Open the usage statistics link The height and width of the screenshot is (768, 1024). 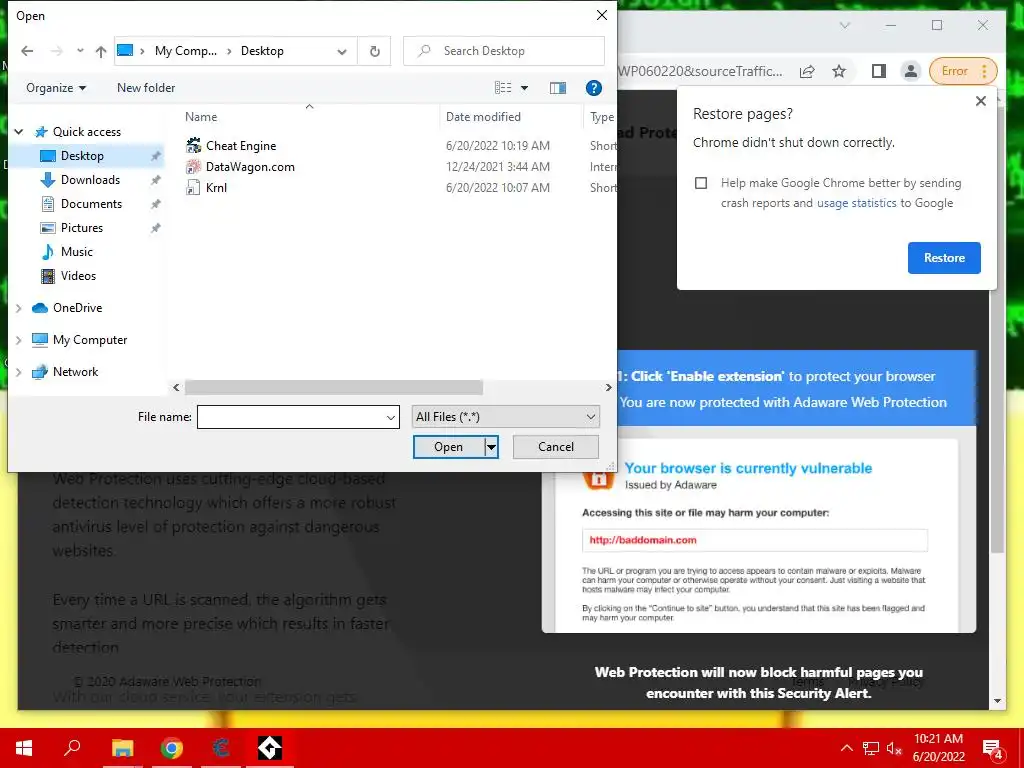[856, 203]
